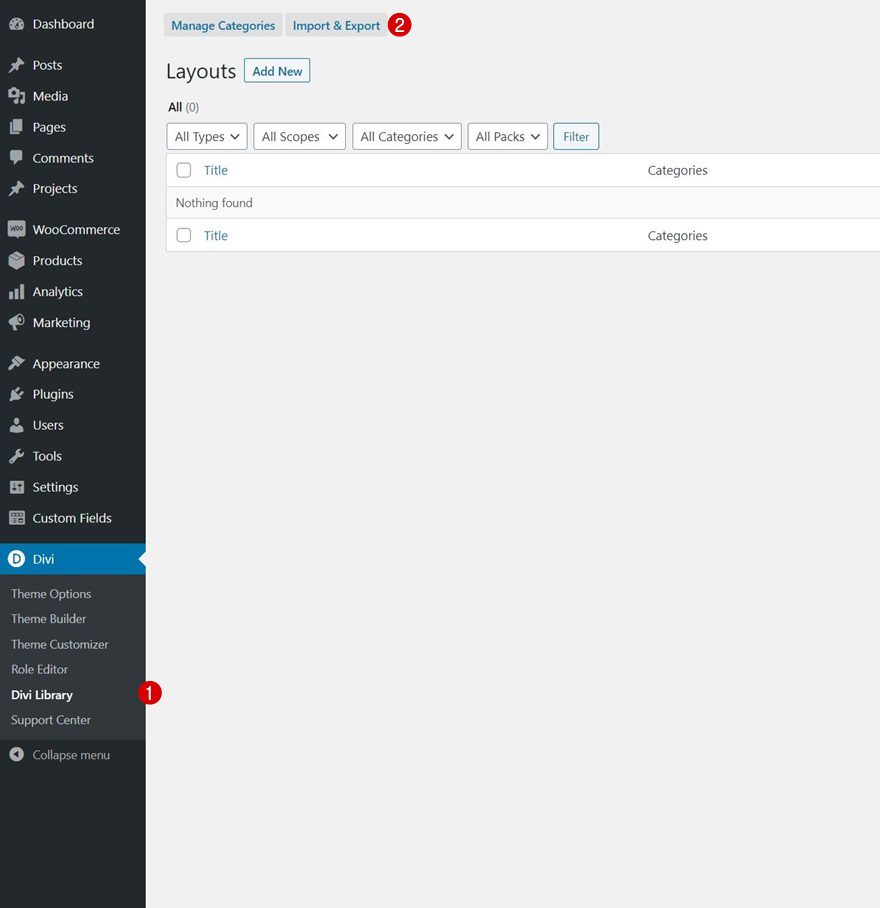Click the Add New layout button
The image size is (880, 908).
[276, 70]
